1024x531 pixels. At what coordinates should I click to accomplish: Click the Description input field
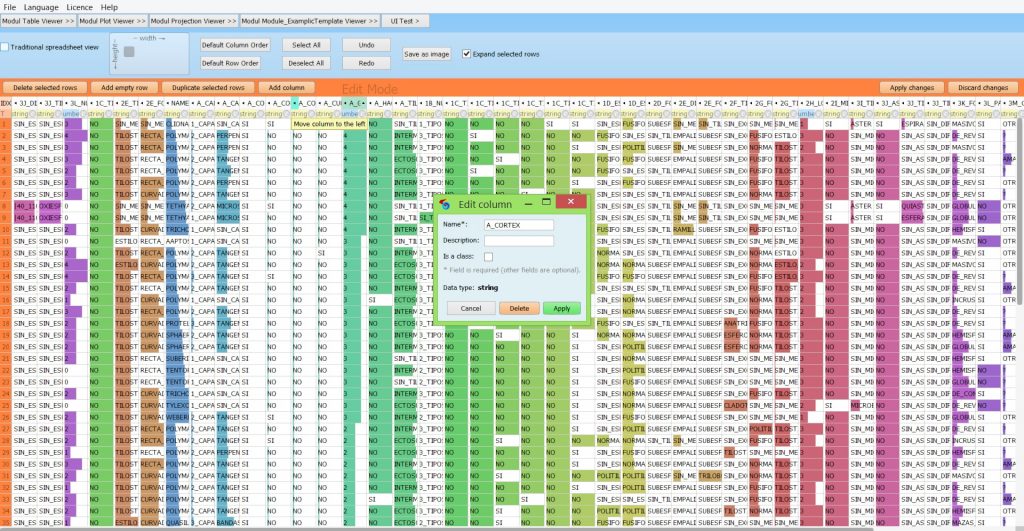pyautogui.click(x=518, y=241)
